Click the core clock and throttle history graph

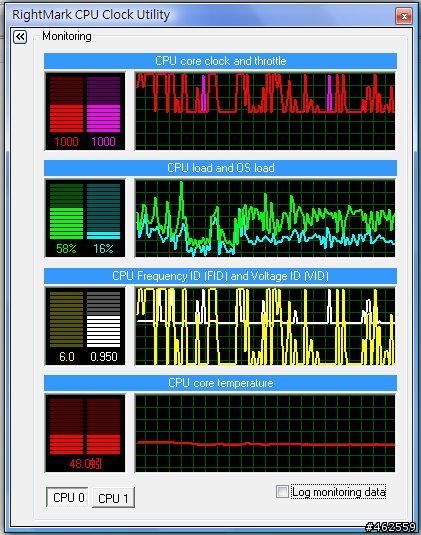(x=265, y=111)
